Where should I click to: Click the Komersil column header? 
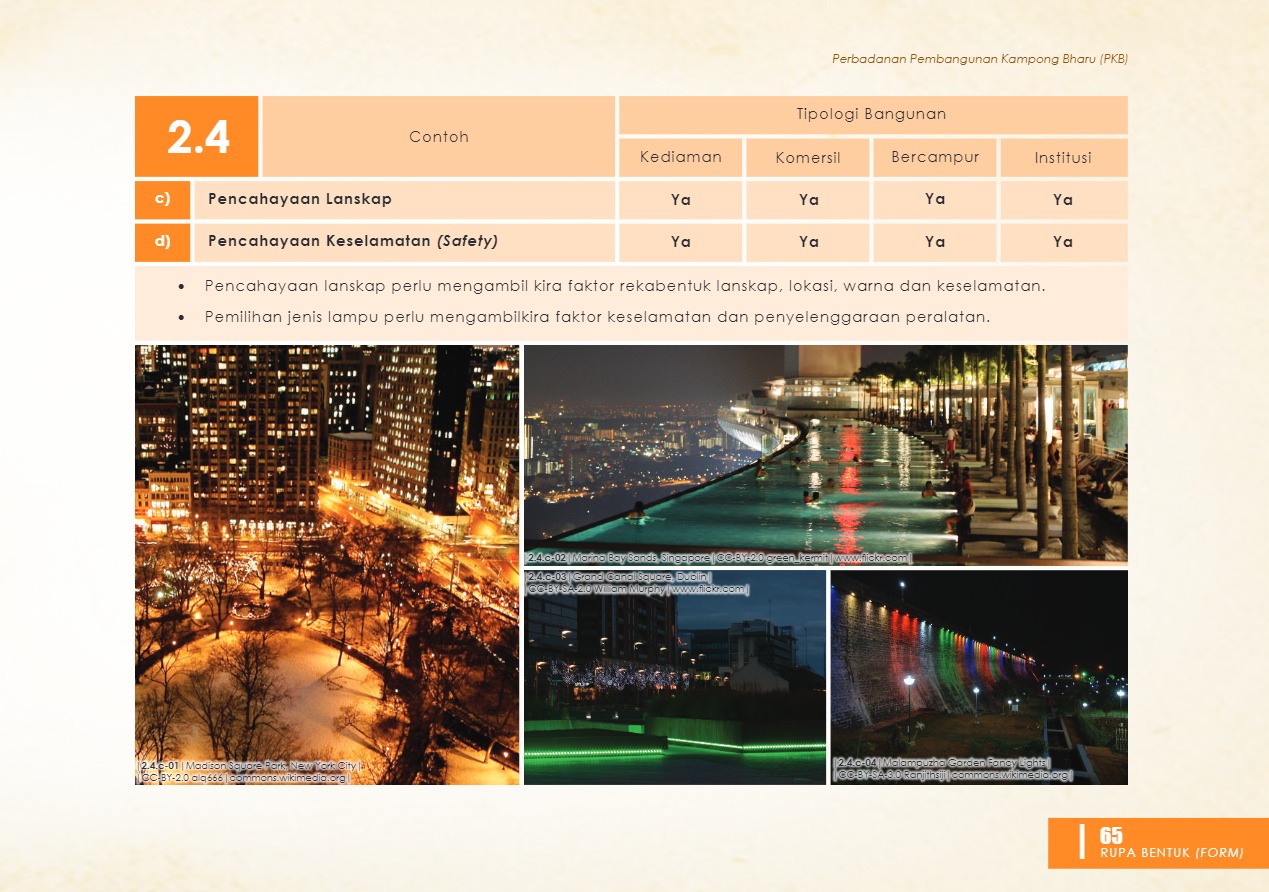808,158
